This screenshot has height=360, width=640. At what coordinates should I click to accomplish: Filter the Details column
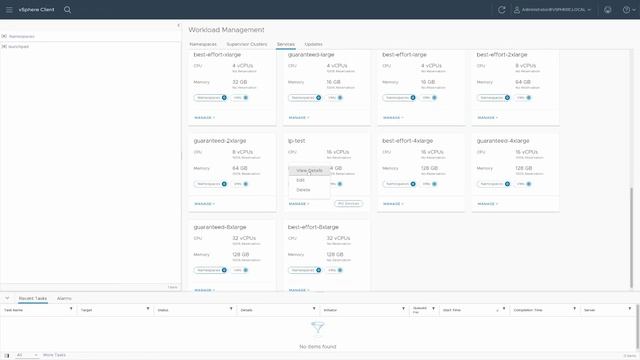pyautogui.click(x=314, y=309)
